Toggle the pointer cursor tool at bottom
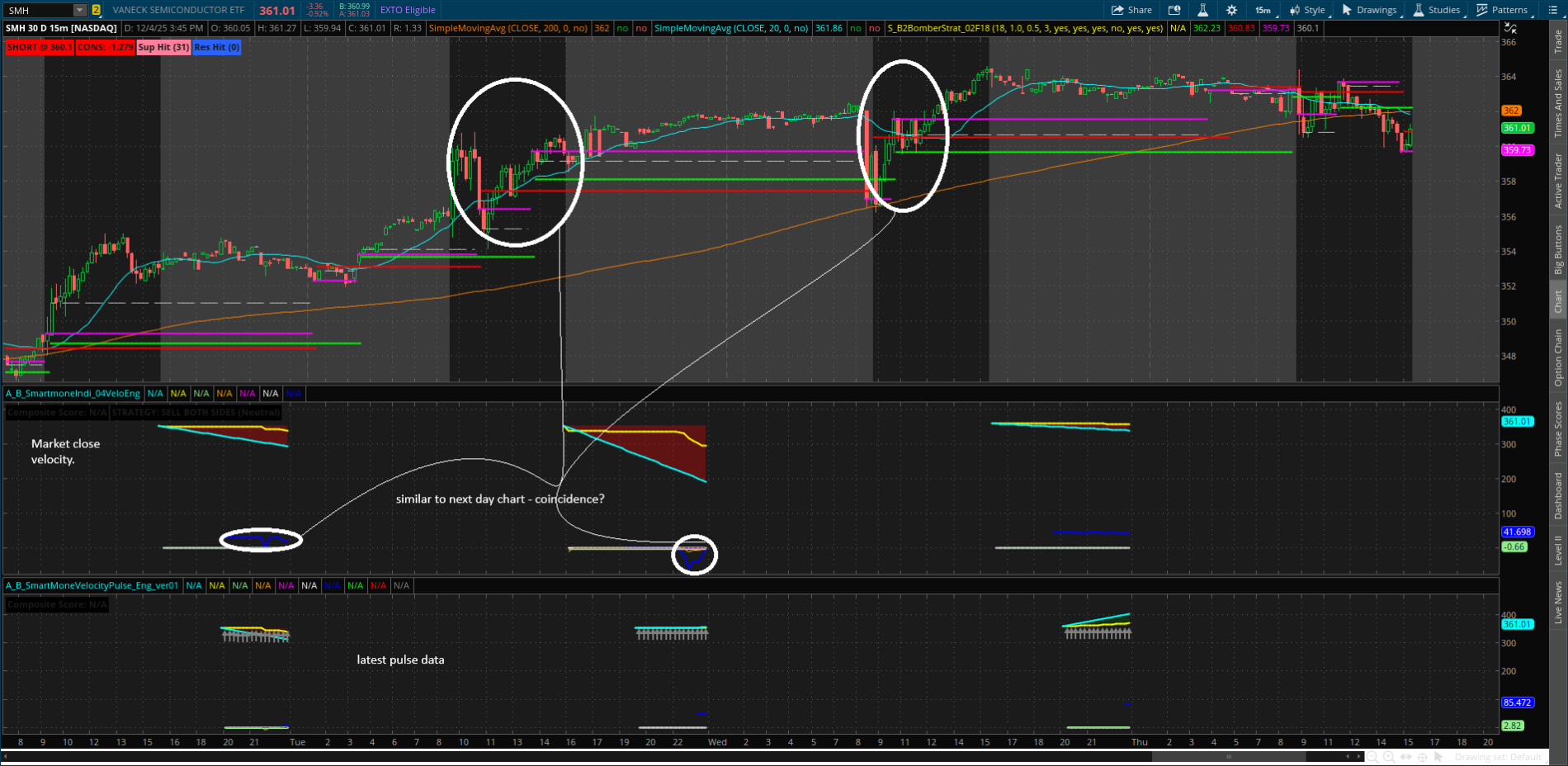 (x=1438, y=757)
